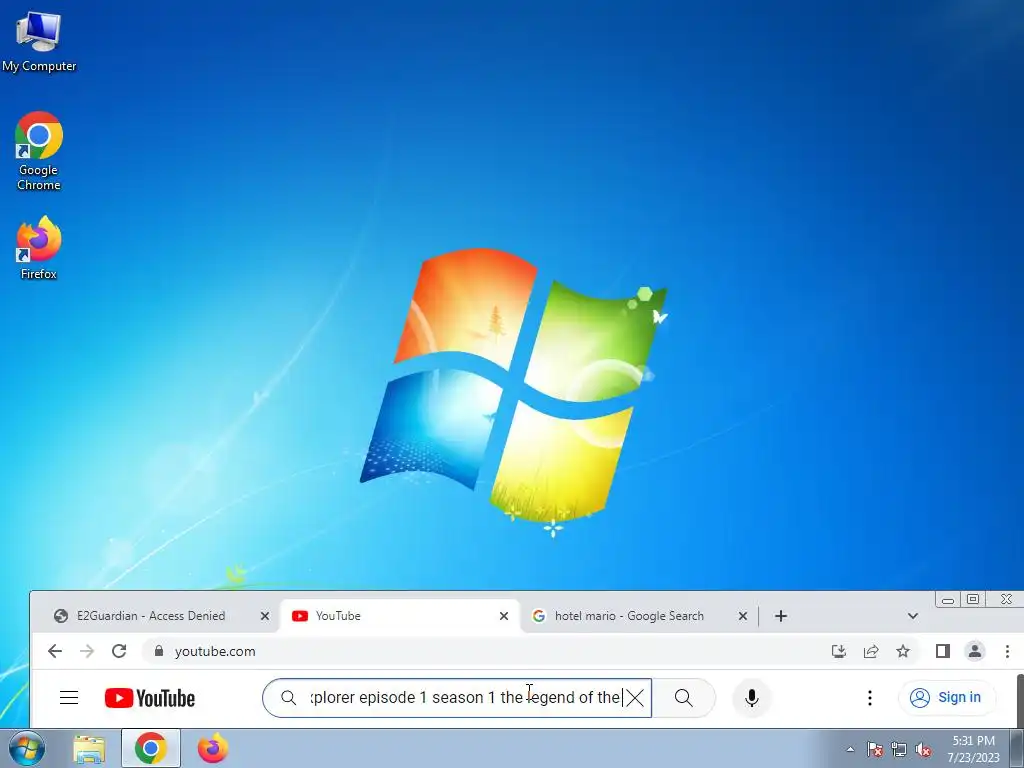Click Sign in button on YouTube
This screenshot has height=768, width=1024.
947,697
